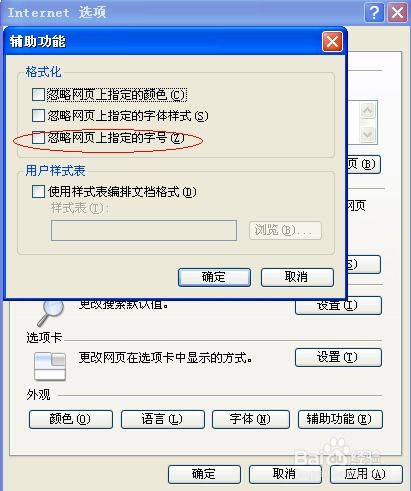Click 取消 in 辅助功能 dialog
Image resolution: width=411 pixels, height=491 pixels.
pos(297,277)
